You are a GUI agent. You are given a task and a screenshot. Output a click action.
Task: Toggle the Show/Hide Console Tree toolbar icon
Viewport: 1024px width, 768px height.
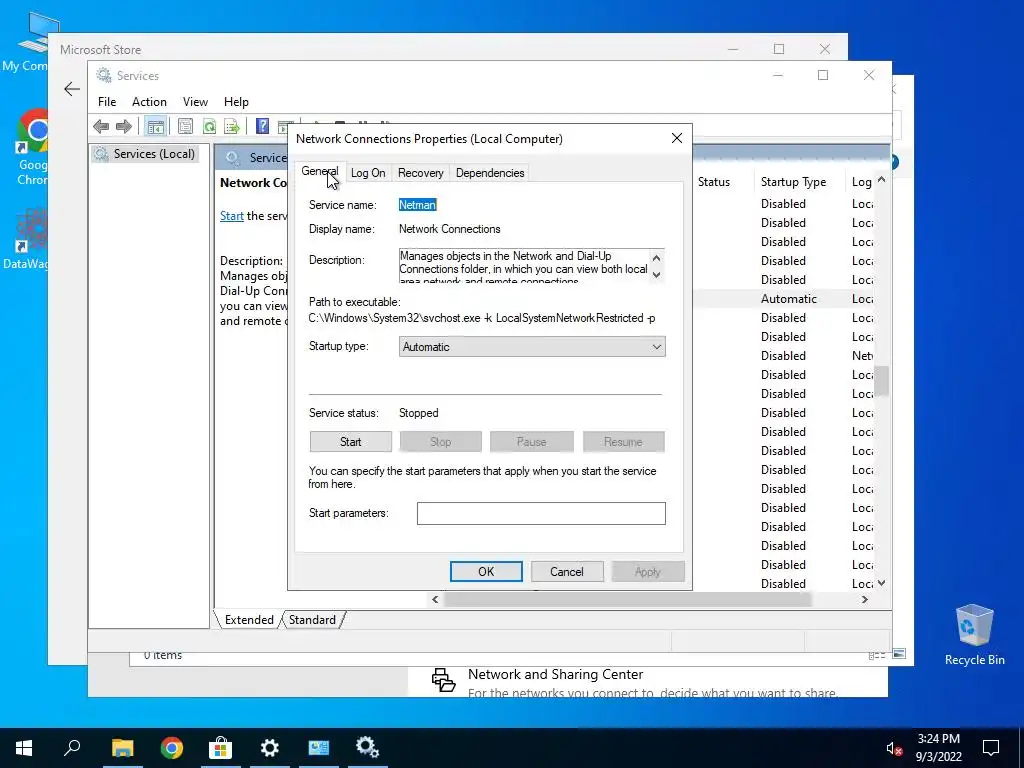(x=155, y=126)
